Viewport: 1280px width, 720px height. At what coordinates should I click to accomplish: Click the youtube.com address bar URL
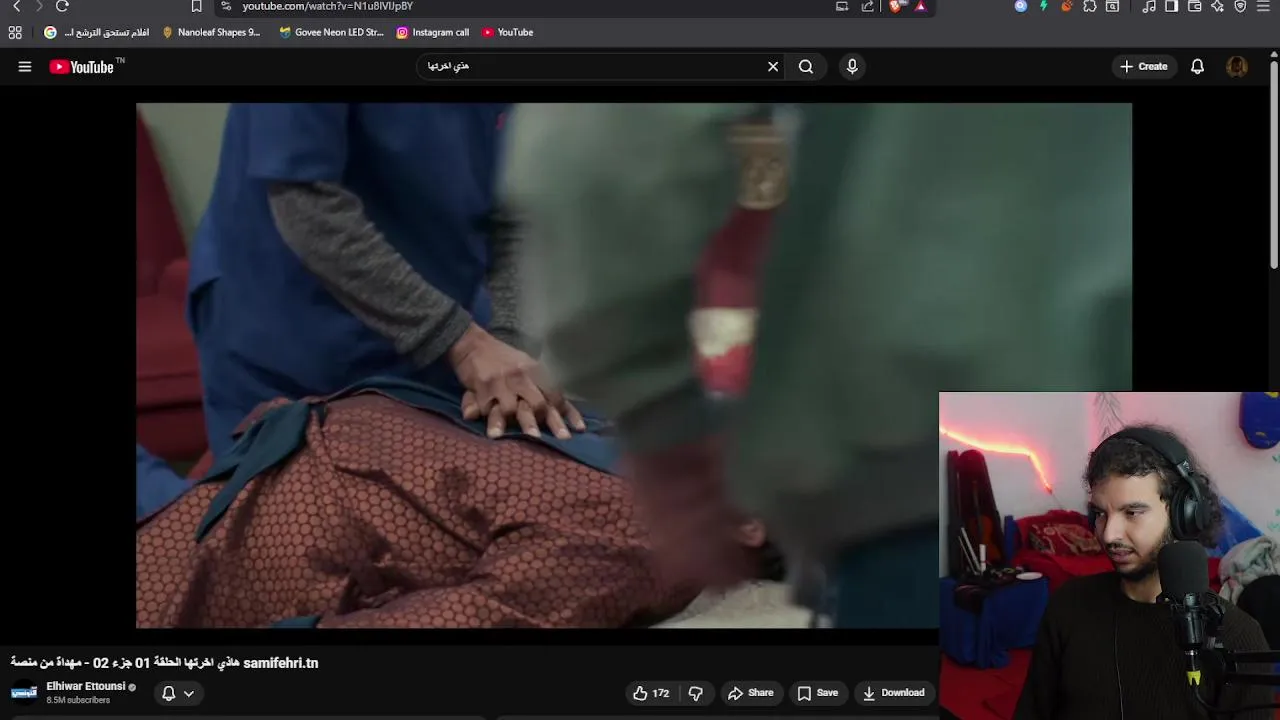tap(328, 6)
